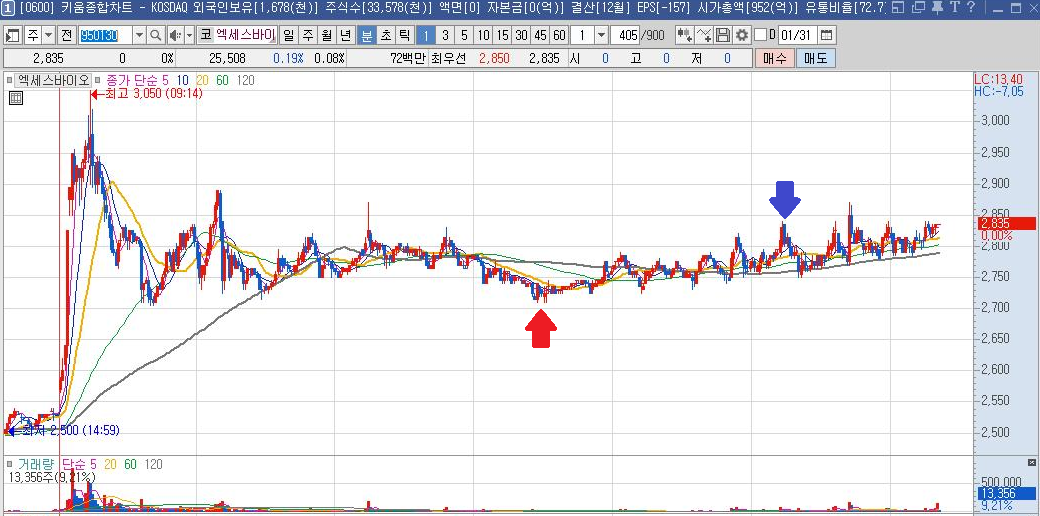Screen dimensions: 1040x516
Task: Click the 0.19% change value
Action: click(287, 58)
